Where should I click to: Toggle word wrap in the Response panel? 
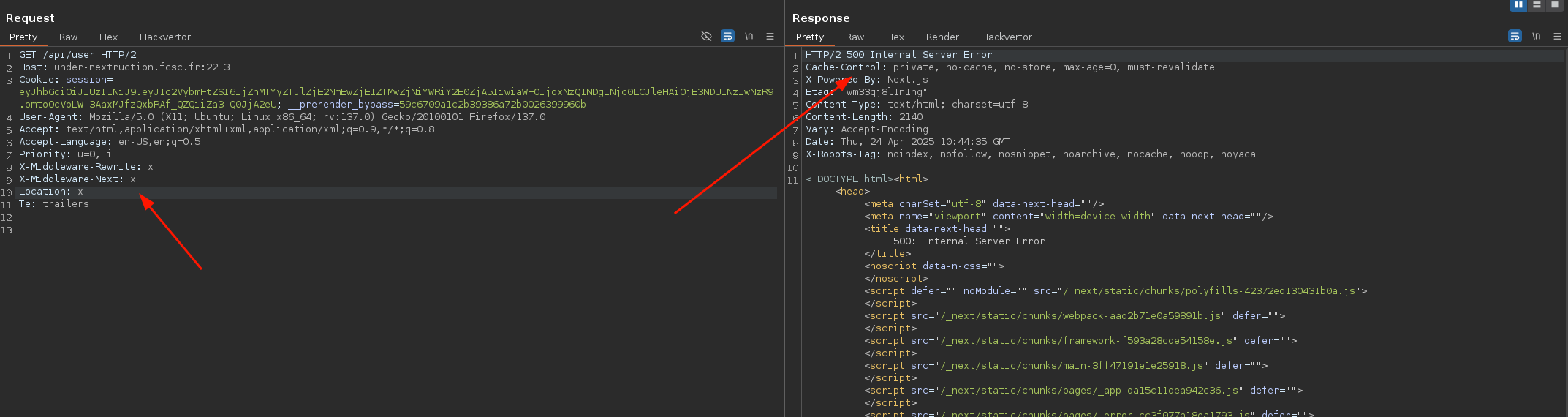(1515, 36)
